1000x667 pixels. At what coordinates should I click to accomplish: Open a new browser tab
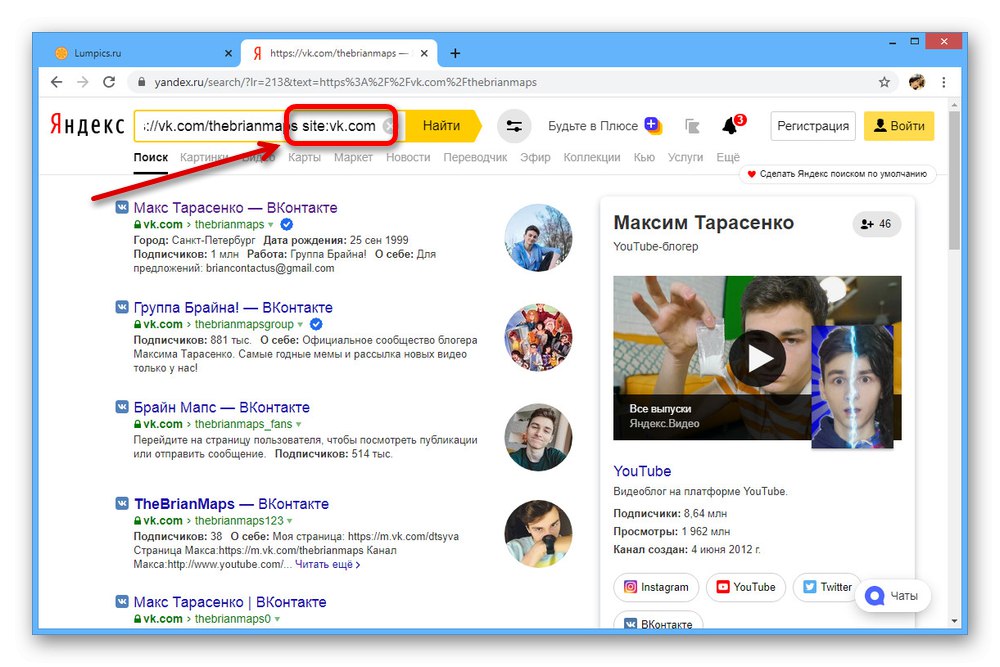tap(455, 54)
